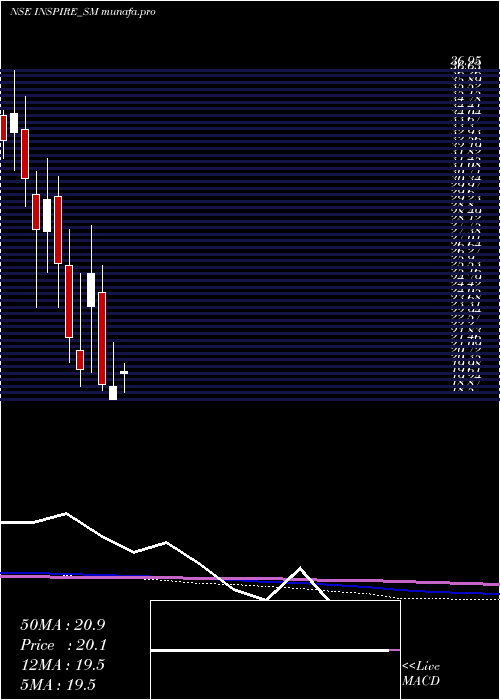Select the 50MA : 20.9 reading

[63, 625]
